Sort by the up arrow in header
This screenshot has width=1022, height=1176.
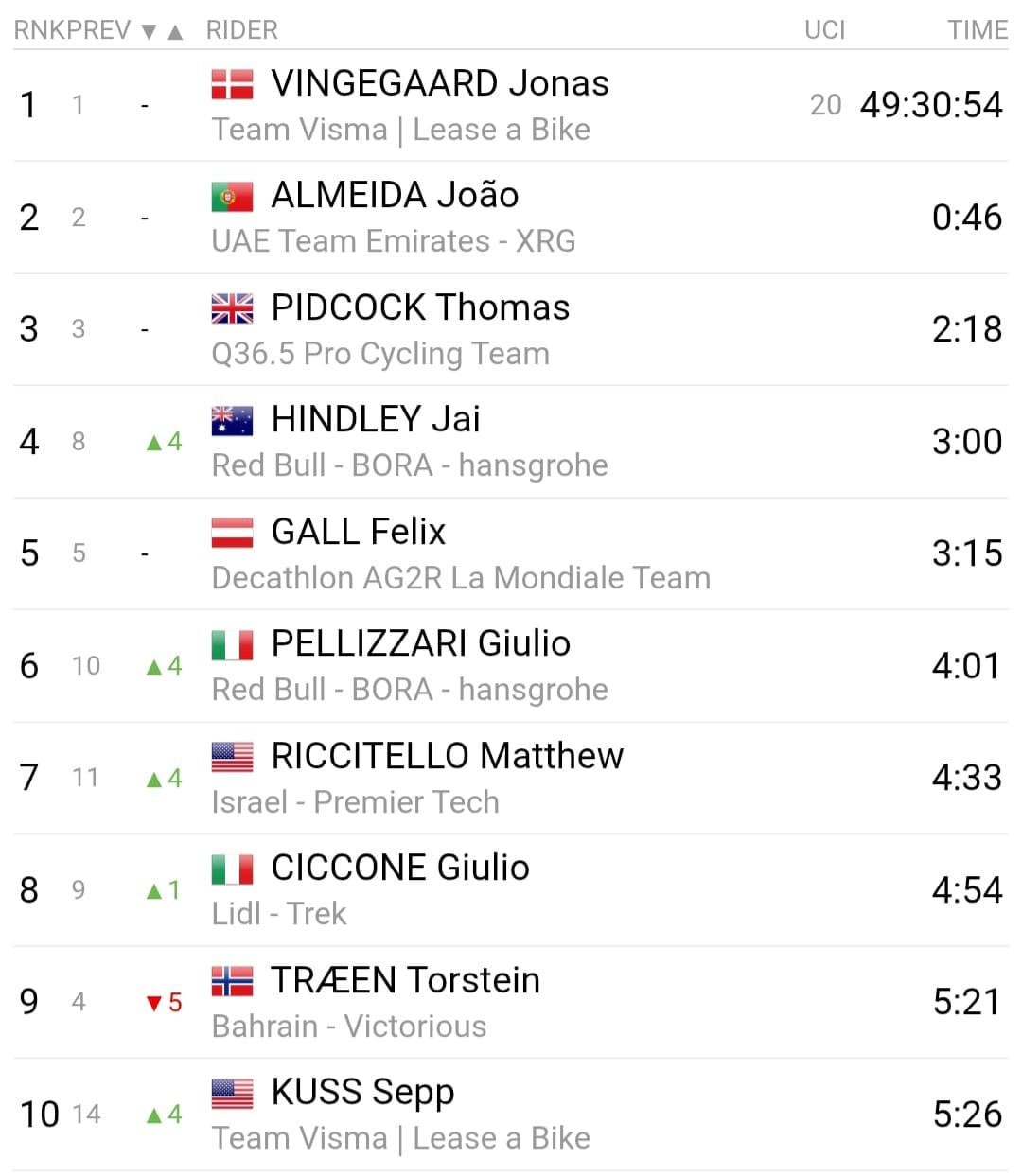click(174, 31)
